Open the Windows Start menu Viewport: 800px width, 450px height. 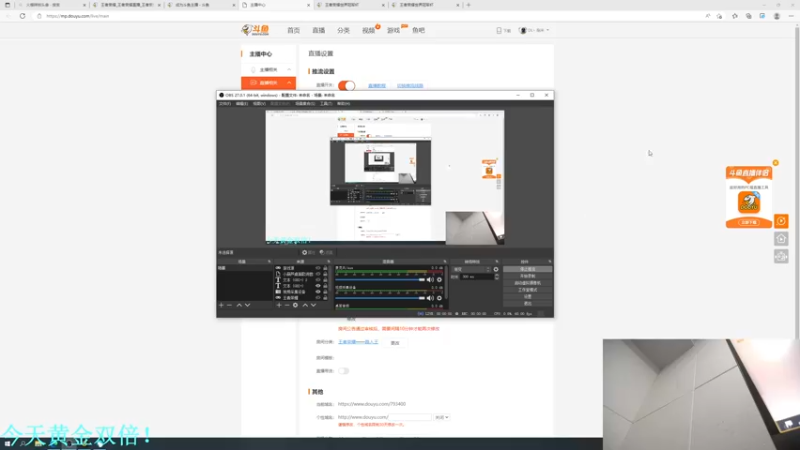[7, 444]
